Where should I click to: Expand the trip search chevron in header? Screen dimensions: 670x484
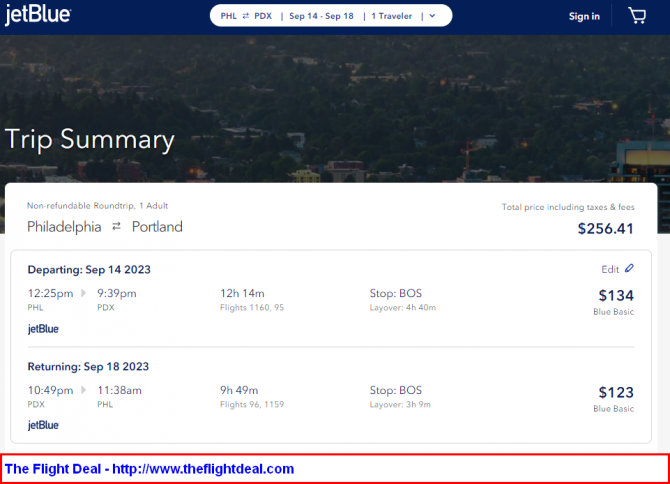coord(432,16)
